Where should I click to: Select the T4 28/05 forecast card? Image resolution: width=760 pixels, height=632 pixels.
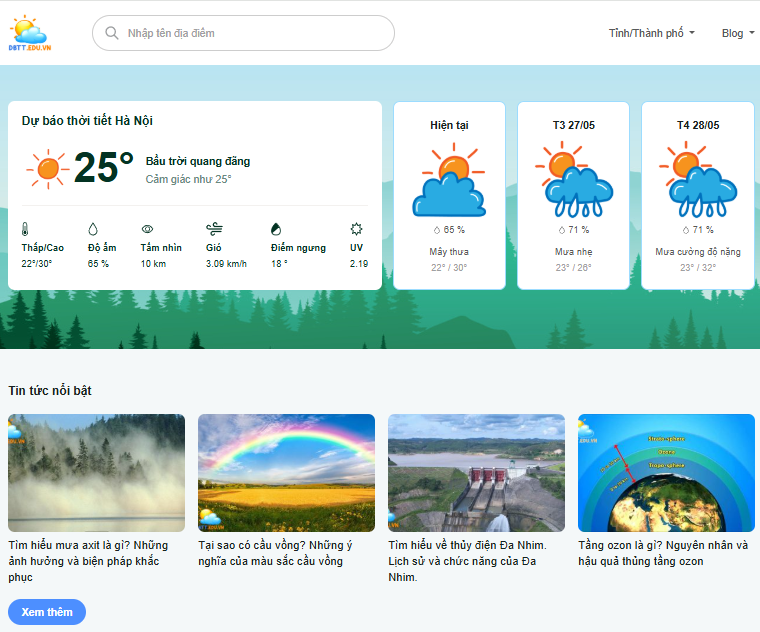(x=697, y=195)
